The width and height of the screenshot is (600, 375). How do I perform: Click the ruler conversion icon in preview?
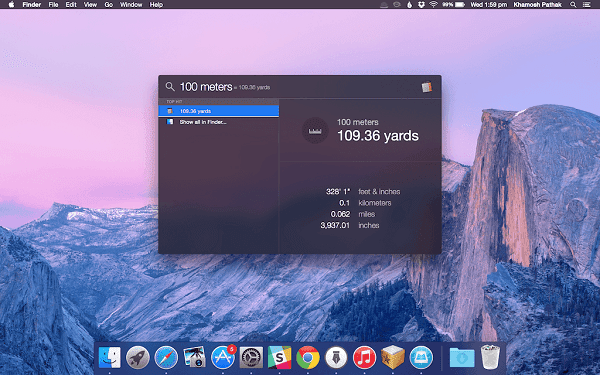pos(315,130)
